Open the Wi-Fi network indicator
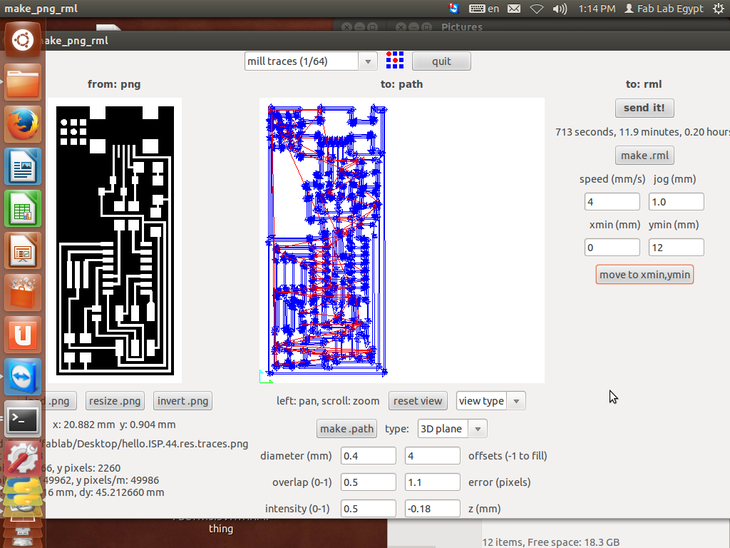The height and width of the screenshot is (548, 730). point(537,8)
